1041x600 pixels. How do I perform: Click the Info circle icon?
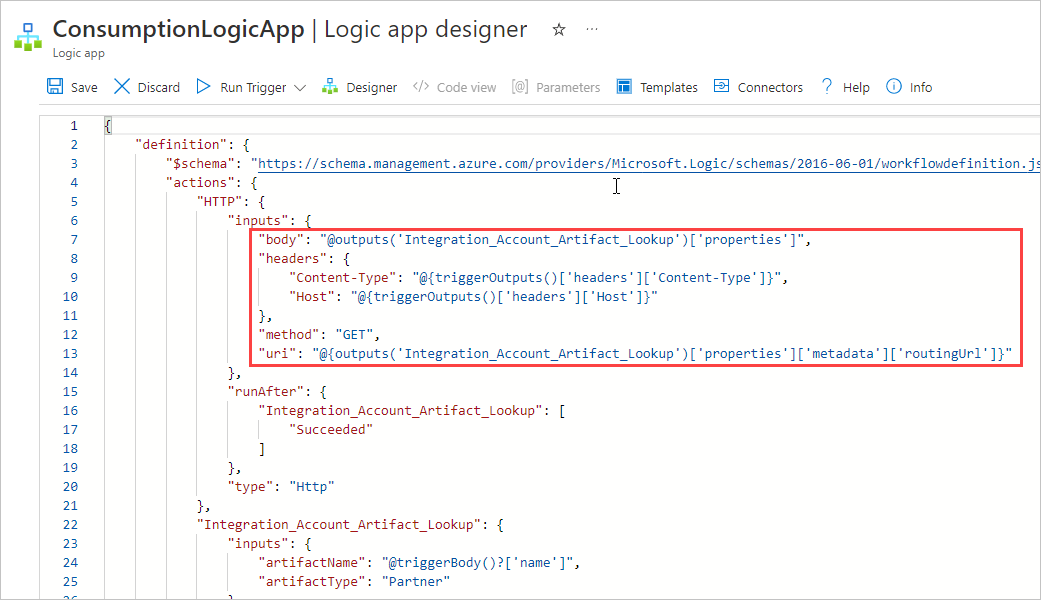click(894, 86)
